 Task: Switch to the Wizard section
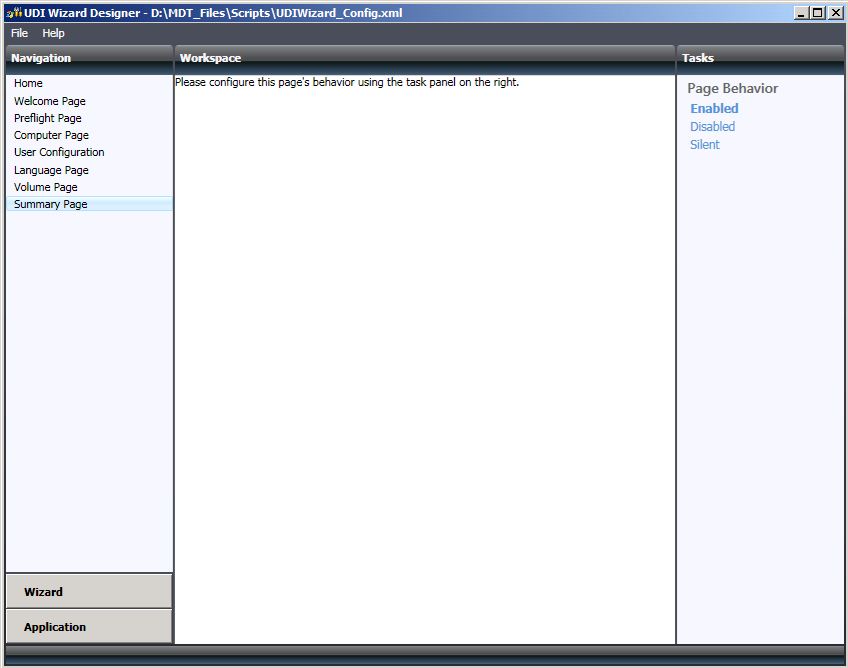(x=89, y=592)
